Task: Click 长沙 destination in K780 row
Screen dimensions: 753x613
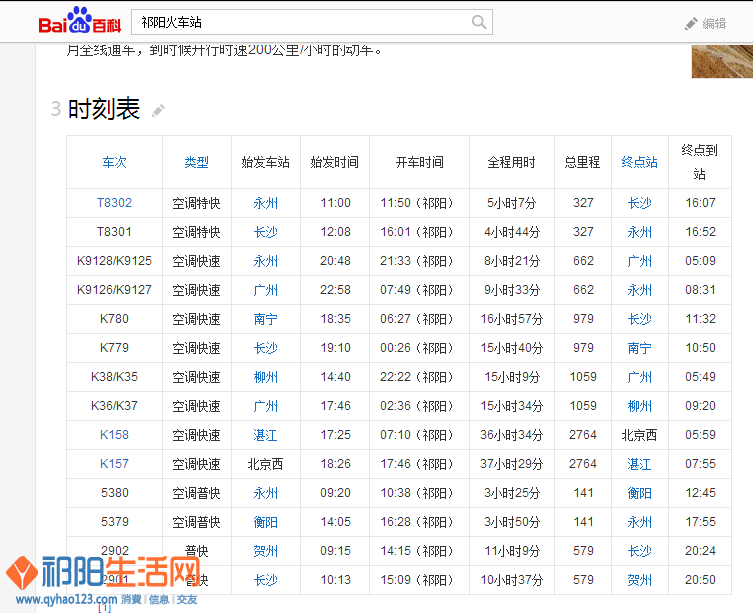Action: 640,319
